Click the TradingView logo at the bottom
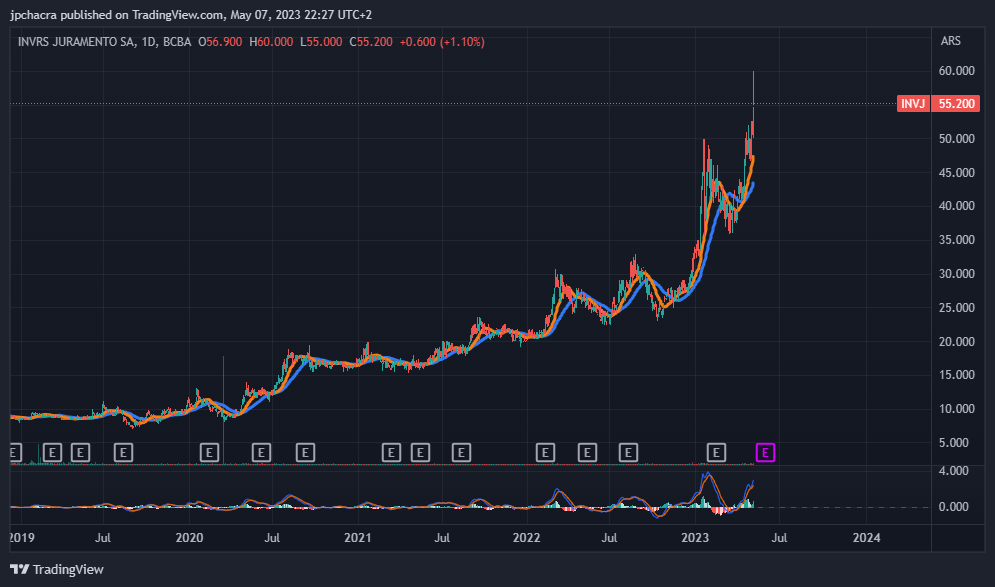The height and width of the screenshot is (587, 995). pos(57,569)
